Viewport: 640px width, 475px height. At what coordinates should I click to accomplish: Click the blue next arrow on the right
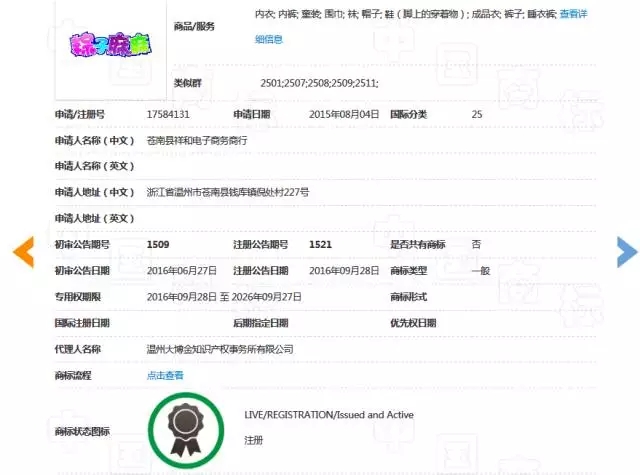pyautogui.click(x=626, y=252)
